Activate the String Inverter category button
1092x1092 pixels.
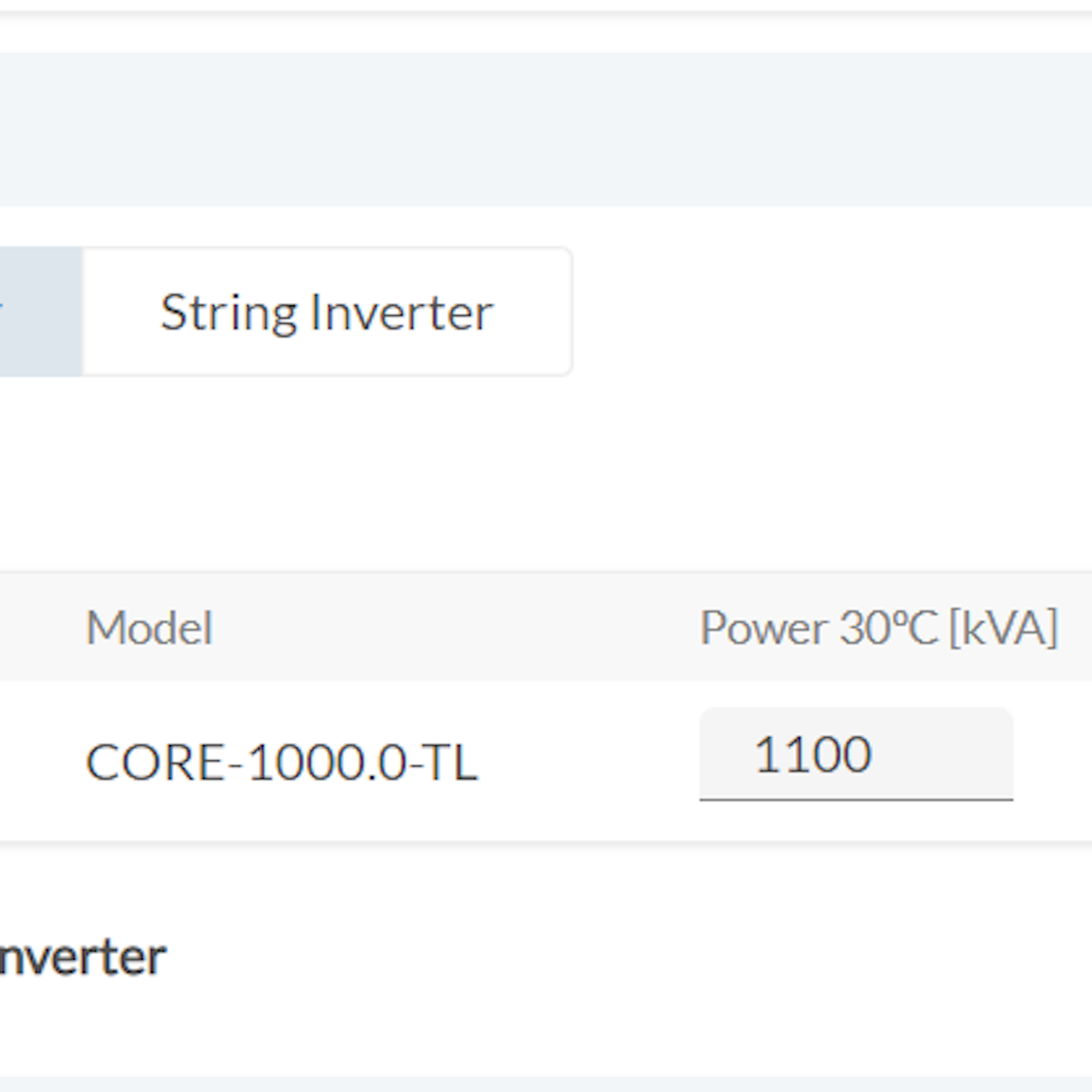[x=326, y=311]
